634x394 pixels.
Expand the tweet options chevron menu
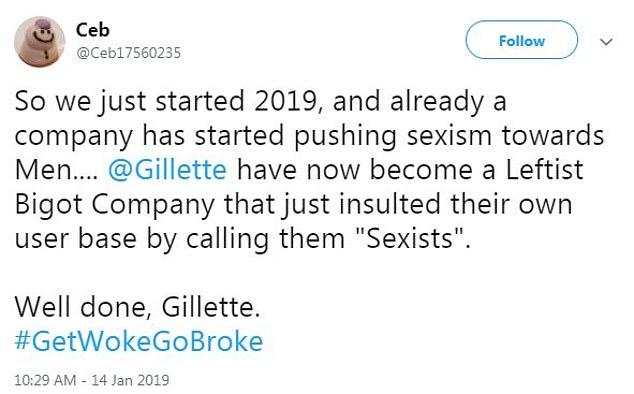[x=606, y=41]
